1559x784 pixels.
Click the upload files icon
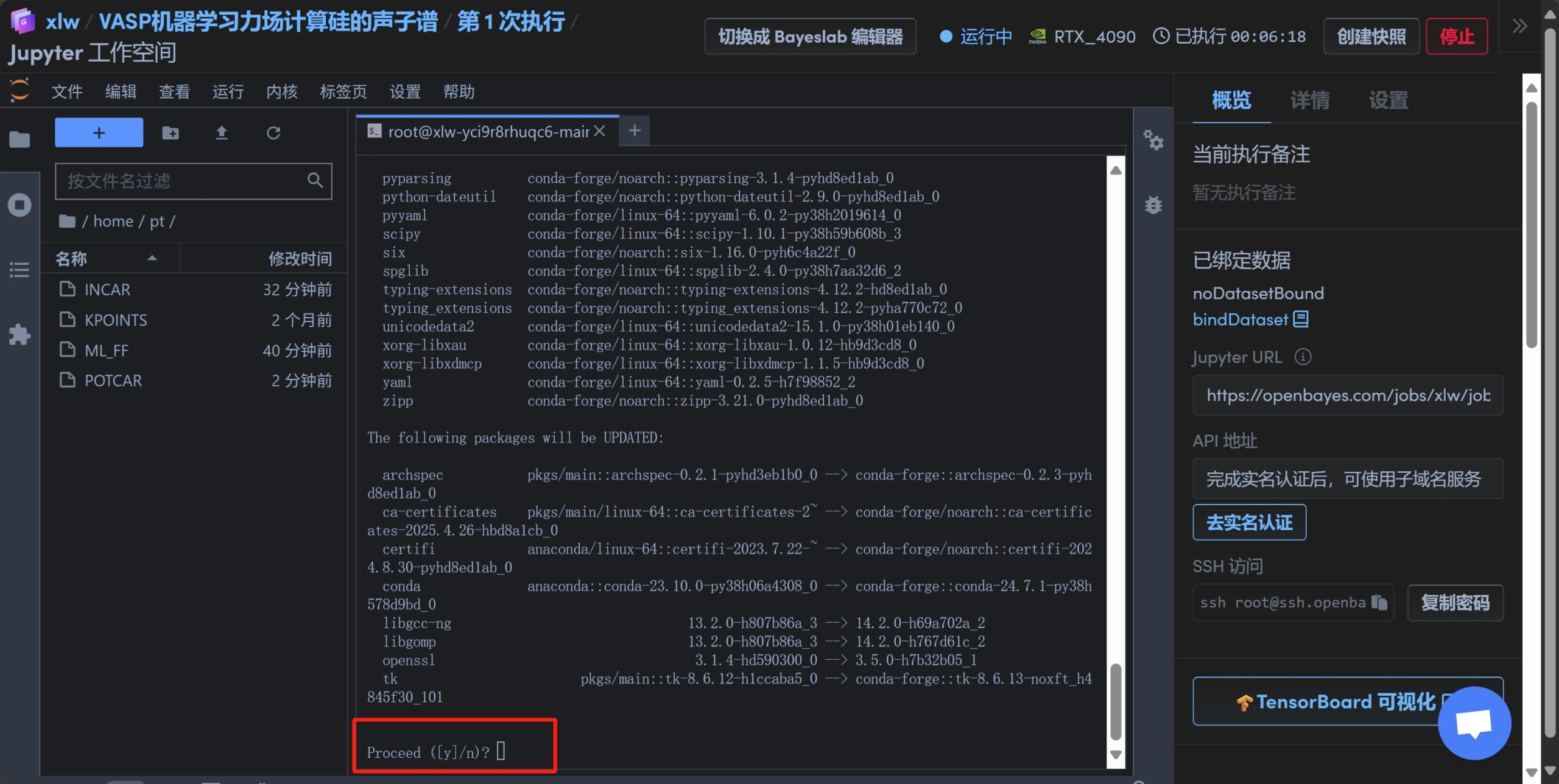pos(222,133)
